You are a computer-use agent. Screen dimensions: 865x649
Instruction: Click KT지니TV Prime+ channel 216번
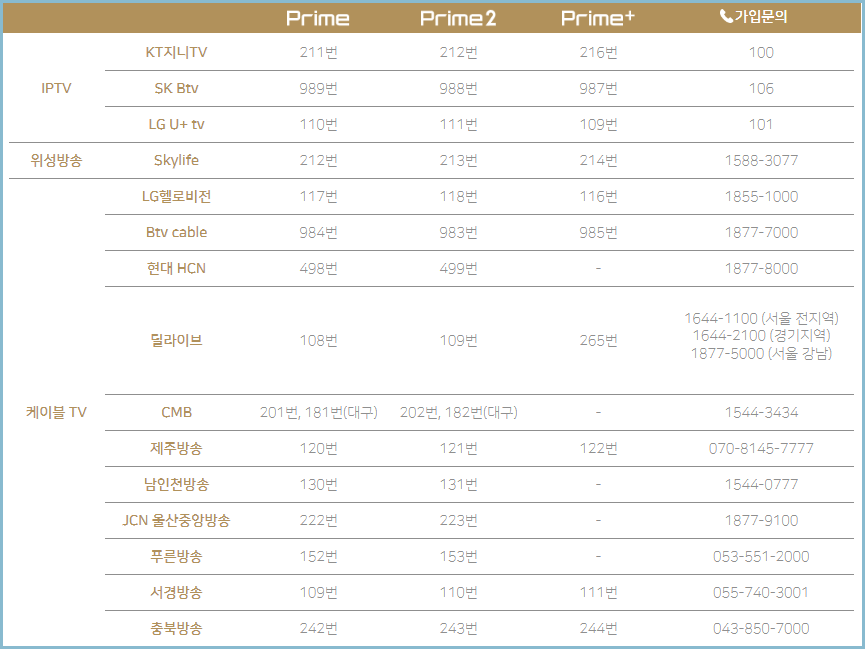click(599, 52)
